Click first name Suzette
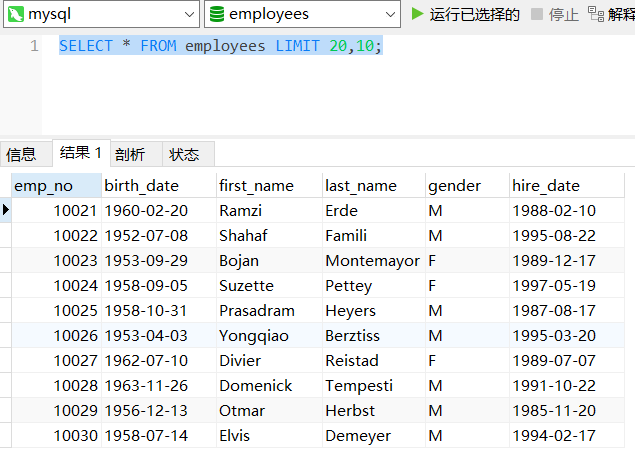Viewport: 635px width, 465px height. tap(247, 286)
